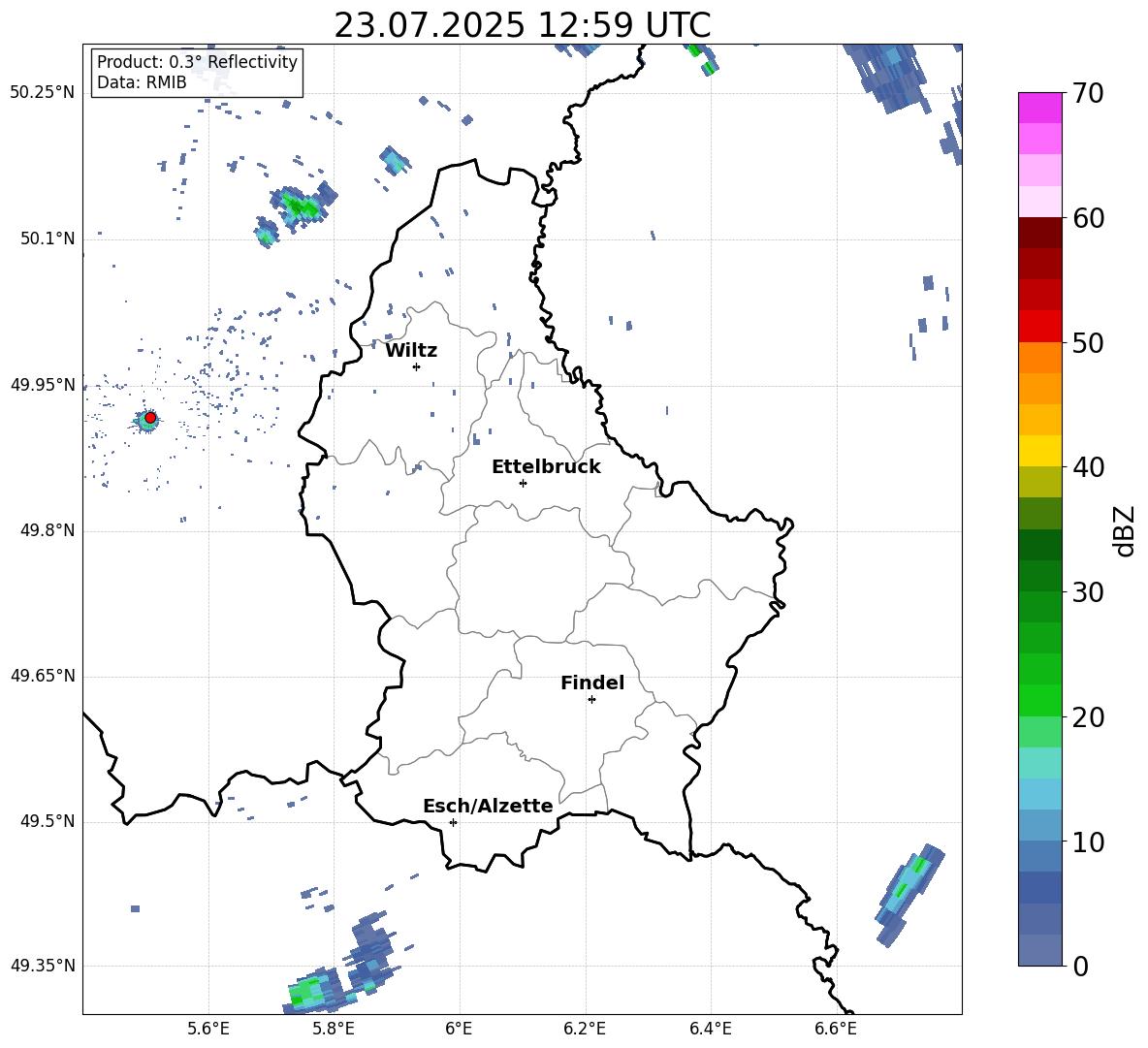This screenshot has width=1148, height=1048.
Task: Click the 49.5°N latitude label
Action: coord(48,822)
